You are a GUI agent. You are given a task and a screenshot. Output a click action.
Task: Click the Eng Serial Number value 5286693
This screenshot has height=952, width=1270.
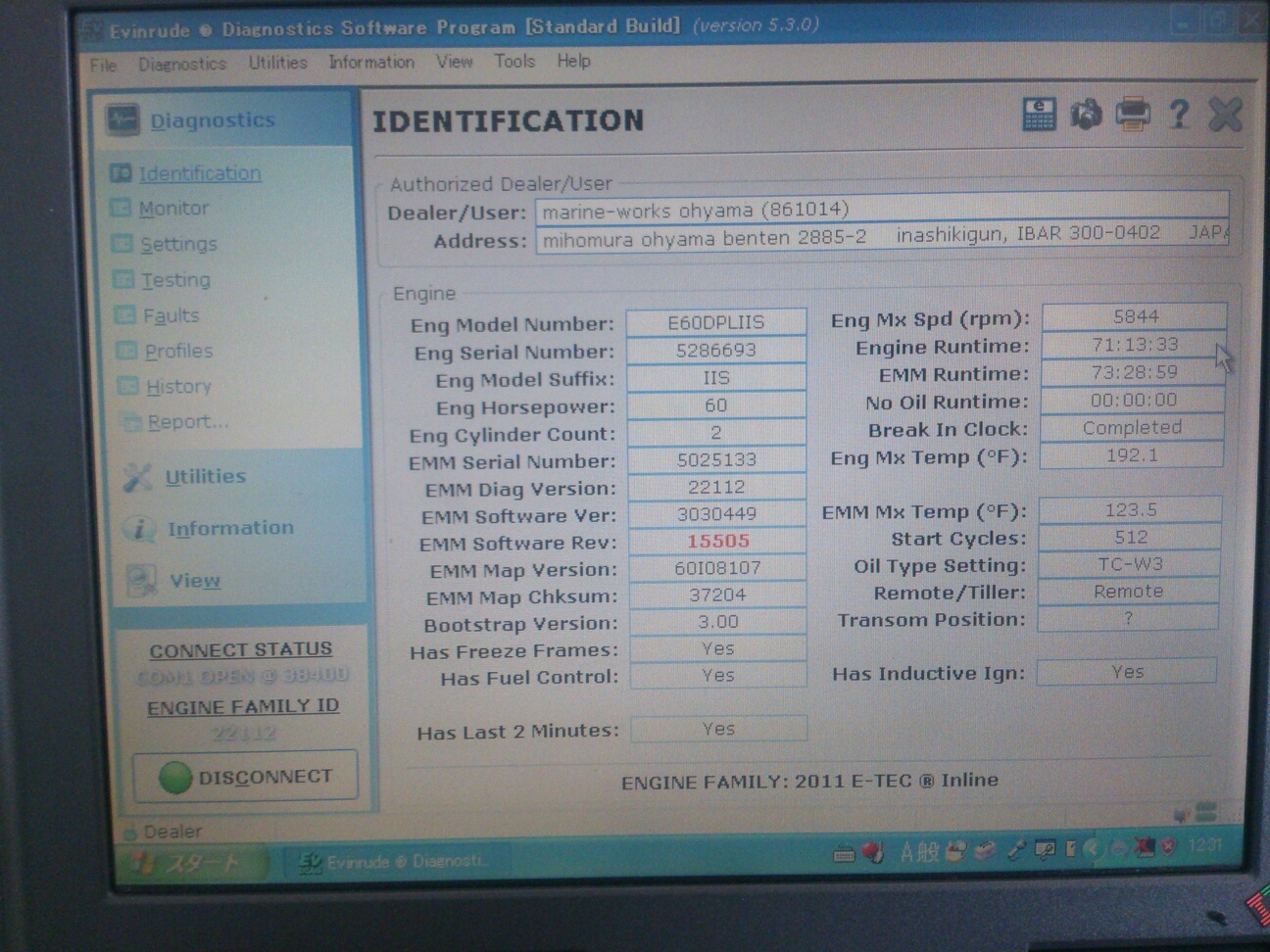[x=716, y=350]
